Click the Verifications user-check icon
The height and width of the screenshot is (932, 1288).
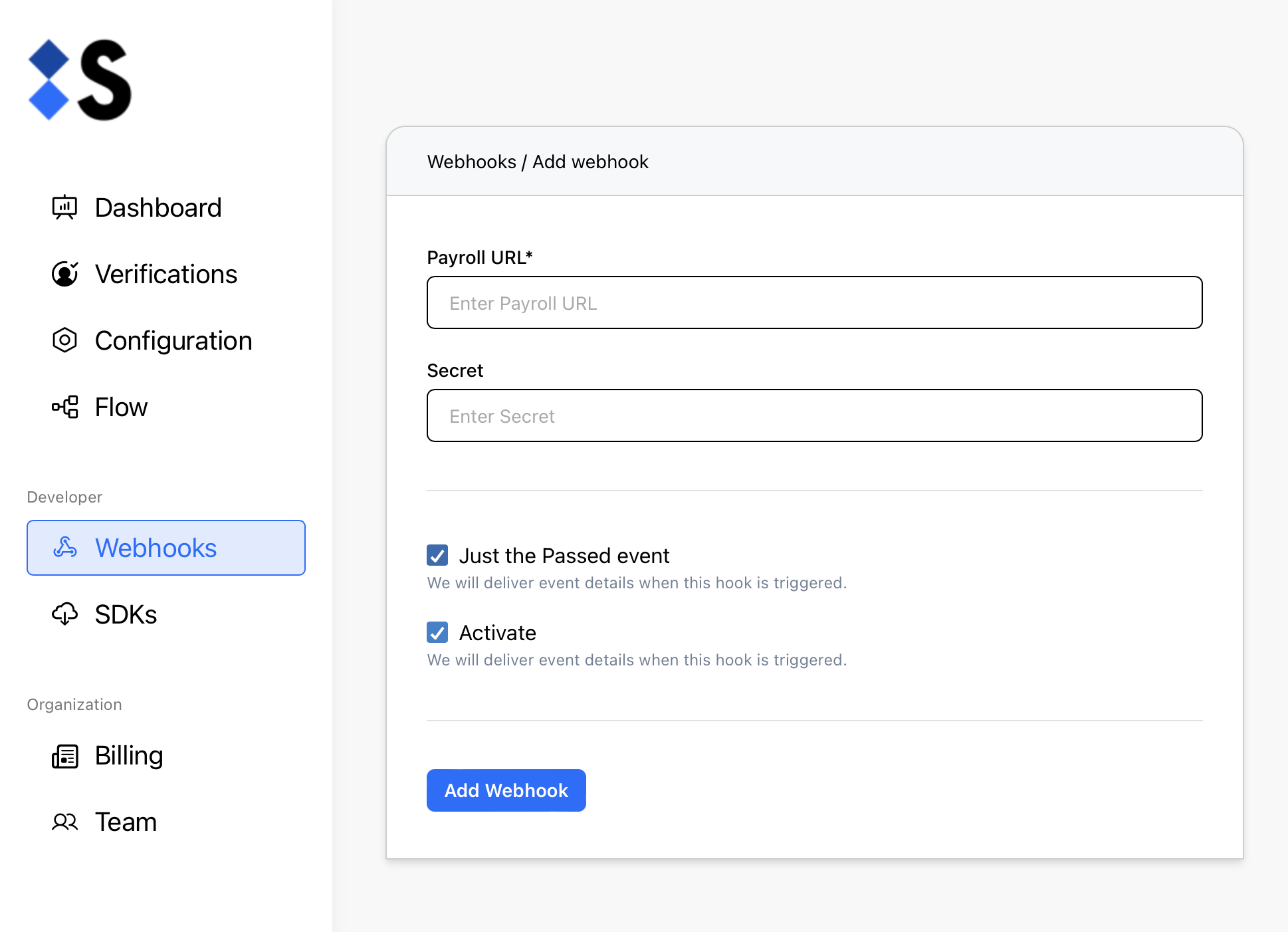[64, 274]
